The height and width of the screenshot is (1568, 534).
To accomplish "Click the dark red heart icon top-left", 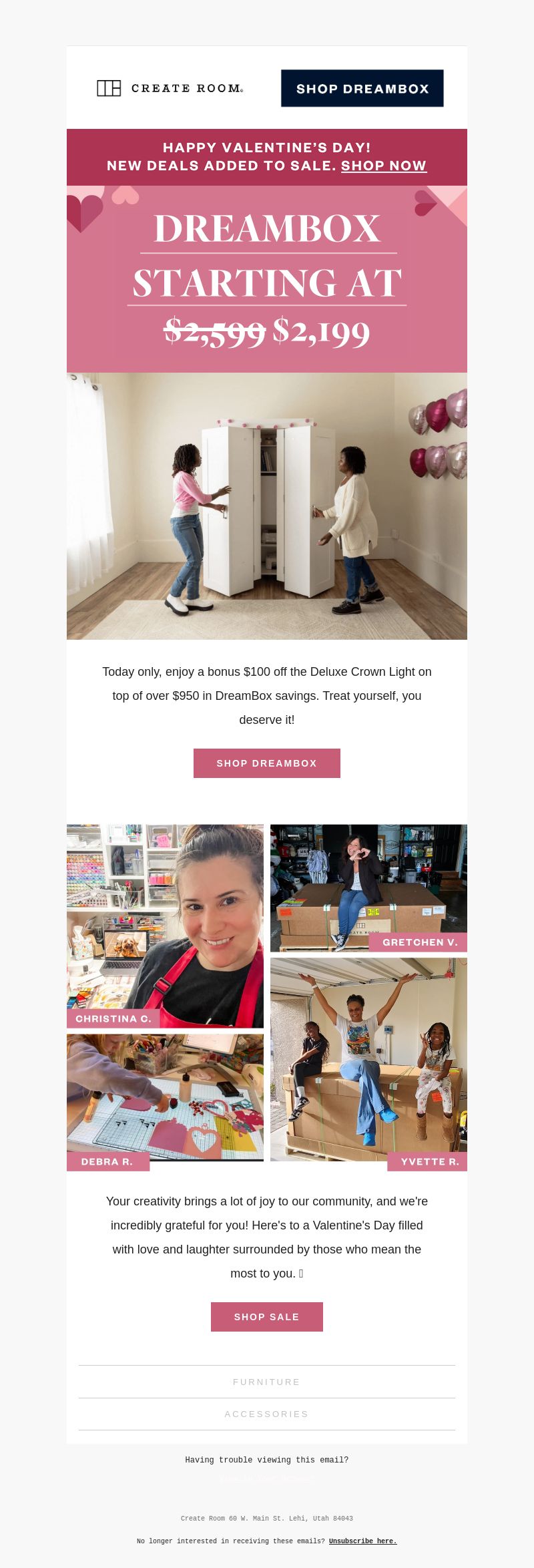I will click(x=84, y=212).
